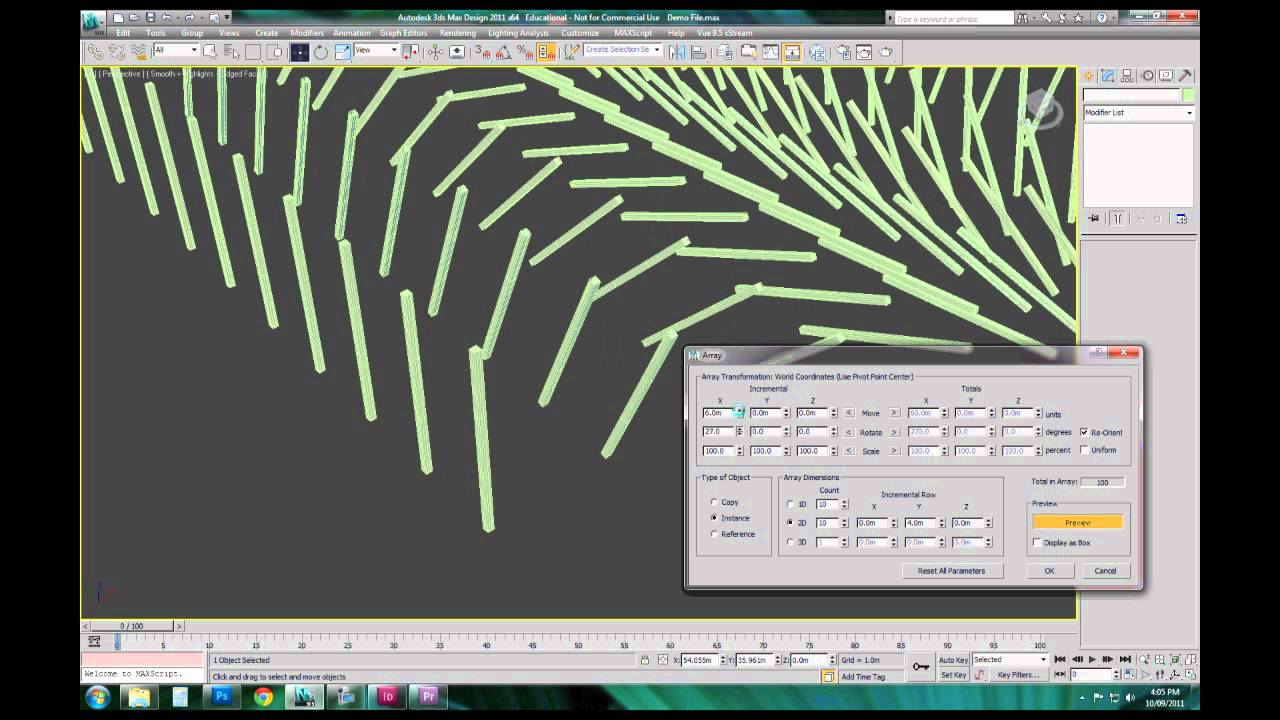Click the 0 / 100 time slider
1280x720 pixels.
(131, 626)
